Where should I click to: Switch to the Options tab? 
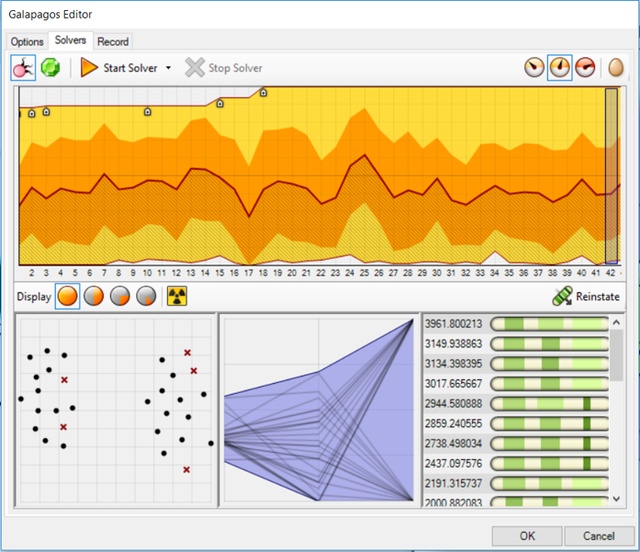point(27,42)
